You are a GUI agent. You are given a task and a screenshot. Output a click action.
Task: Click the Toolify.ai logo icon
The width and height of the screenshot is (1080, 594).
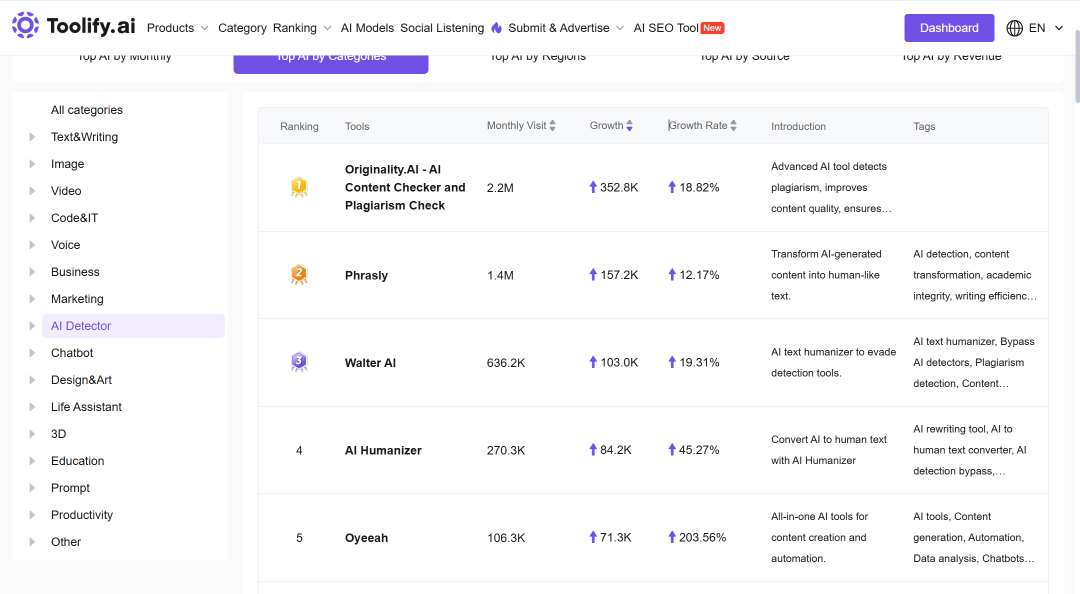click(25, 25)
